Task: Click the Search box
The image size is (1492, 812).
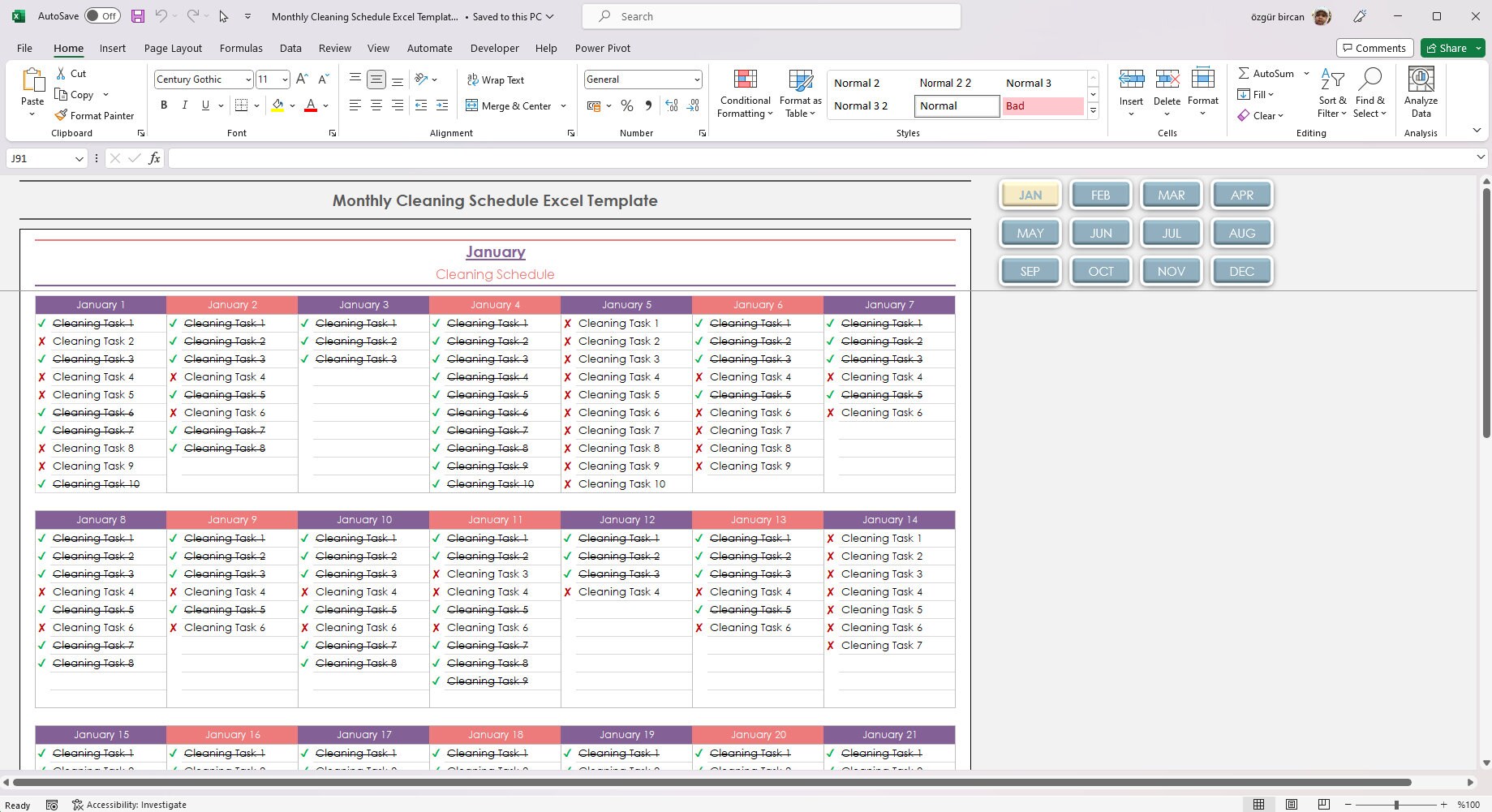Action: 771,16
